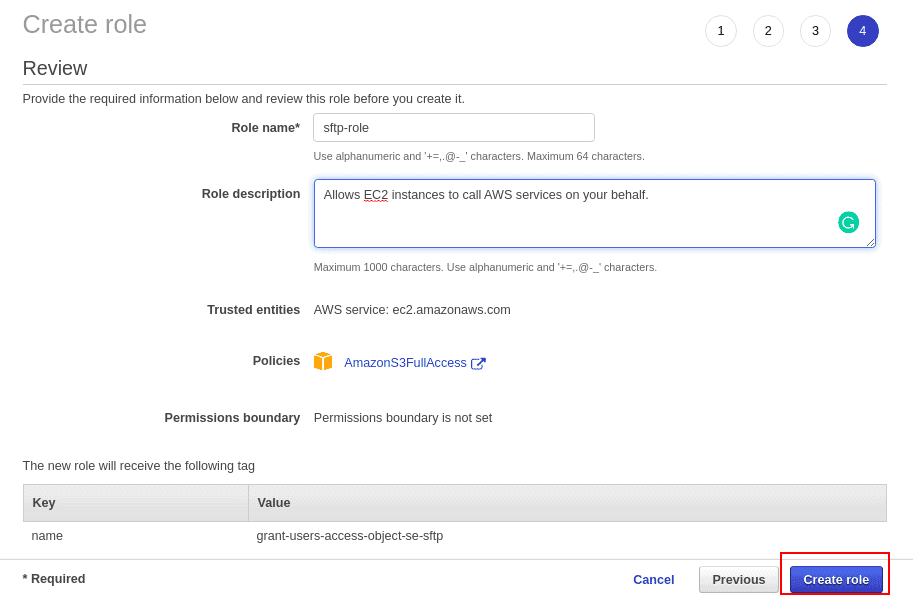Click the 'Role name*' field label

click(266, 127)
